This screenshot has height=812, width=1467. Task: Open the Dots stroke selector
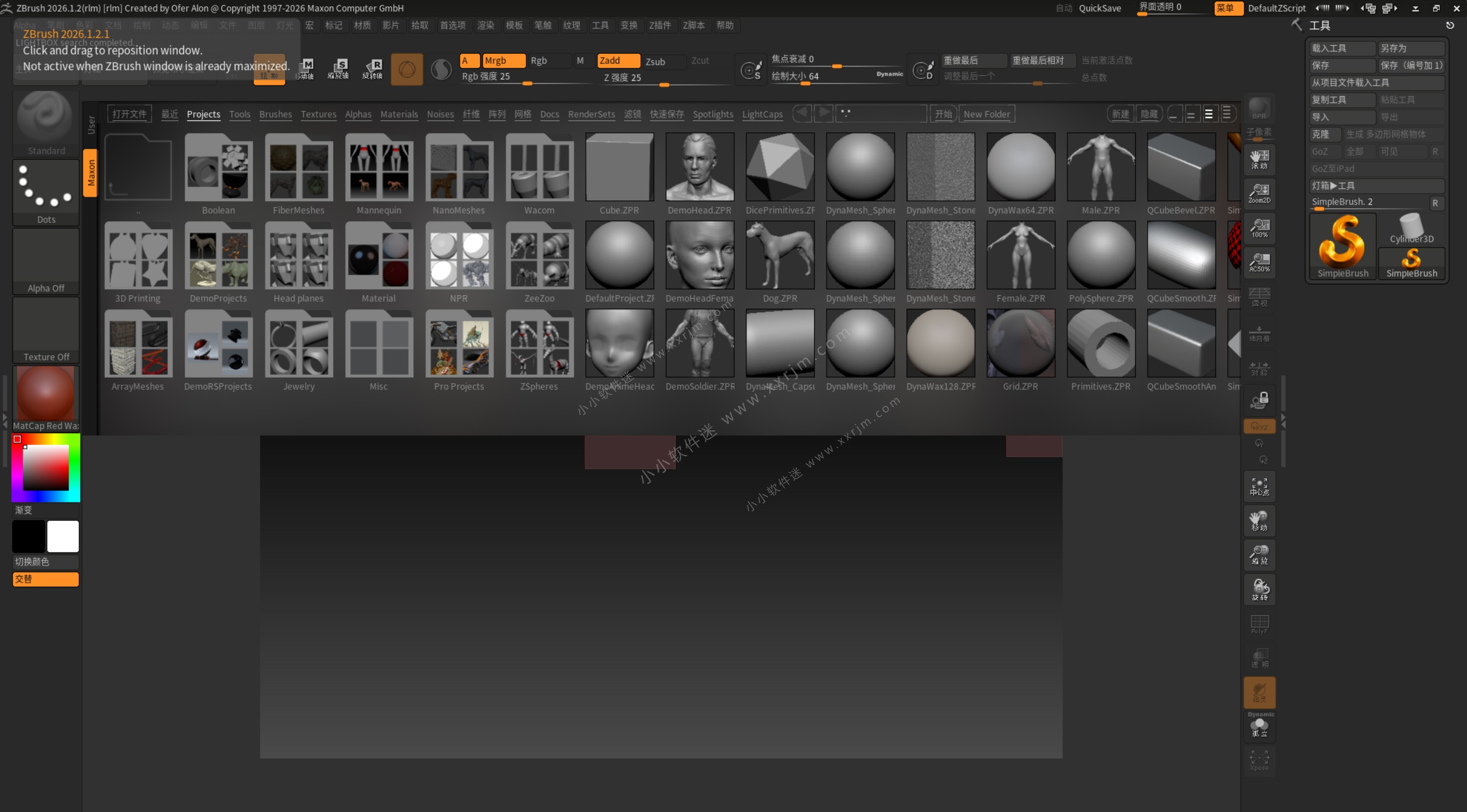coord(45,191)
